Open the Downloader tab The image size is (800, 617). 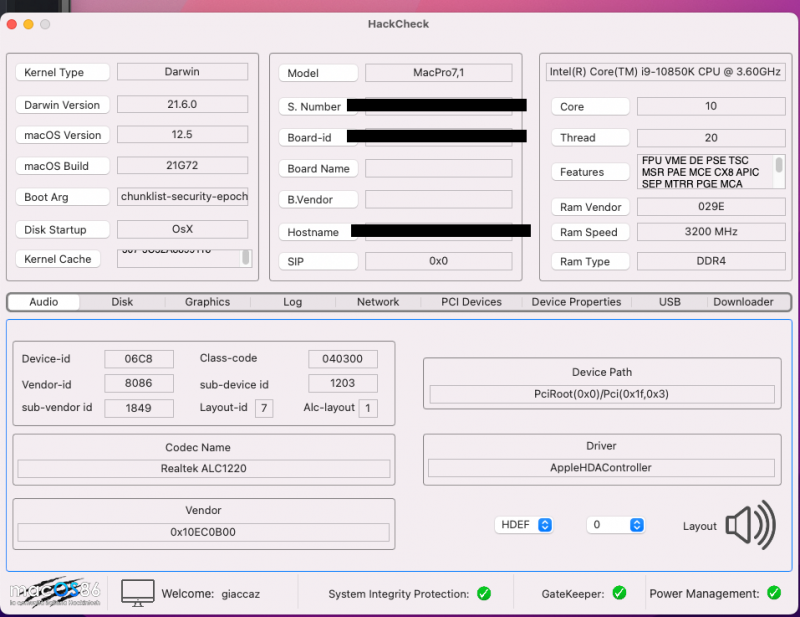point(743,302)
